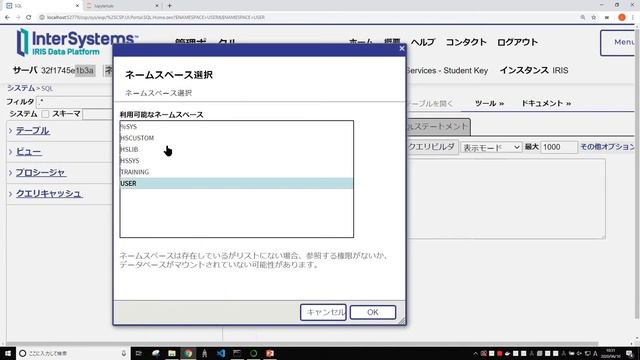Click the クエリビルダ button
The width and height of the screenshot is (640, 360).
point(432,147)
